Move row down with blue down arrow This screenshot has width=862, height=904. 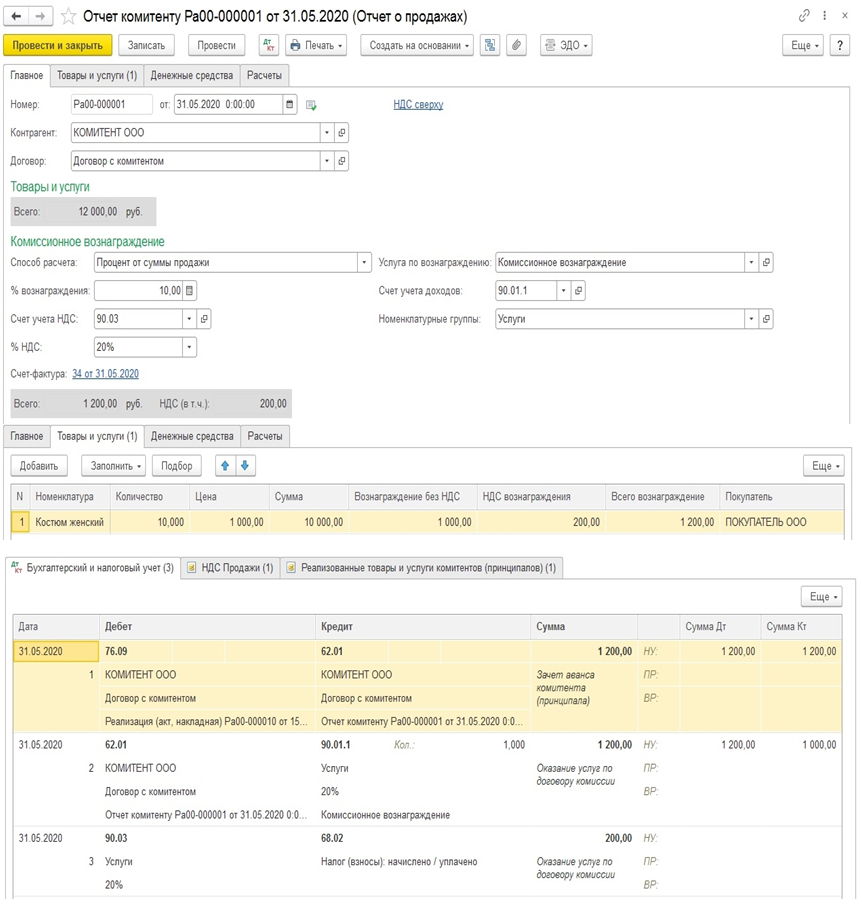[x=245, y=465]
